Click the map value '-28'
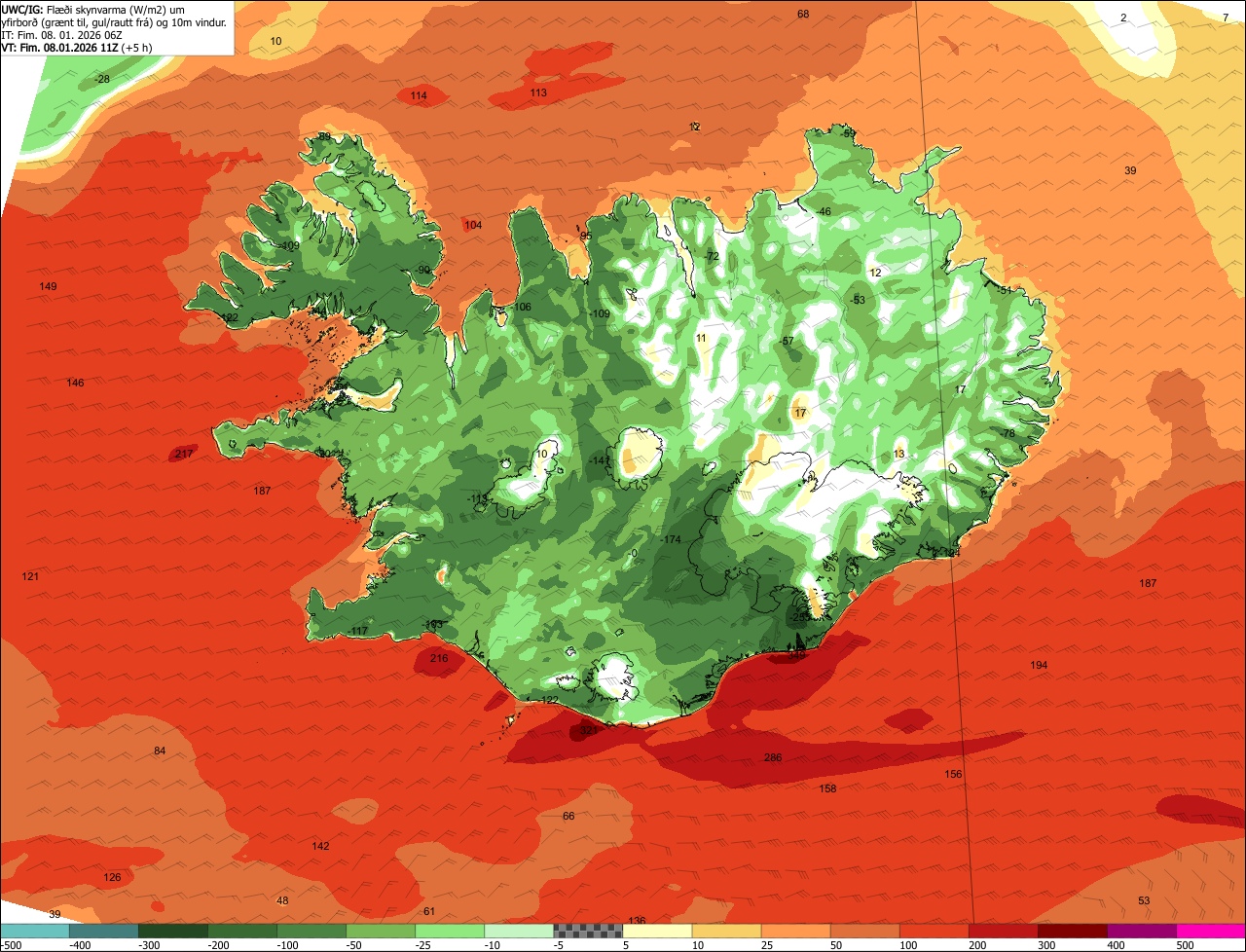This screenshot has height=952, width=1246. tap(102, 79)
